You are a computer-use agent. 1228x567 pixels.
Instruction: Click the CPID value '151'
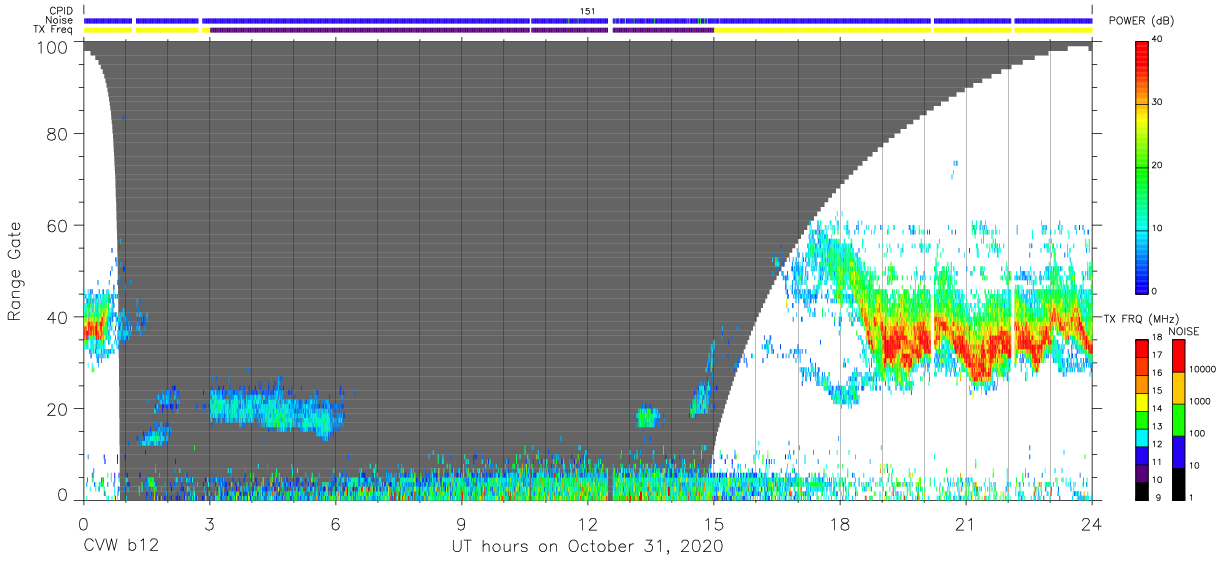coord(588,11)
